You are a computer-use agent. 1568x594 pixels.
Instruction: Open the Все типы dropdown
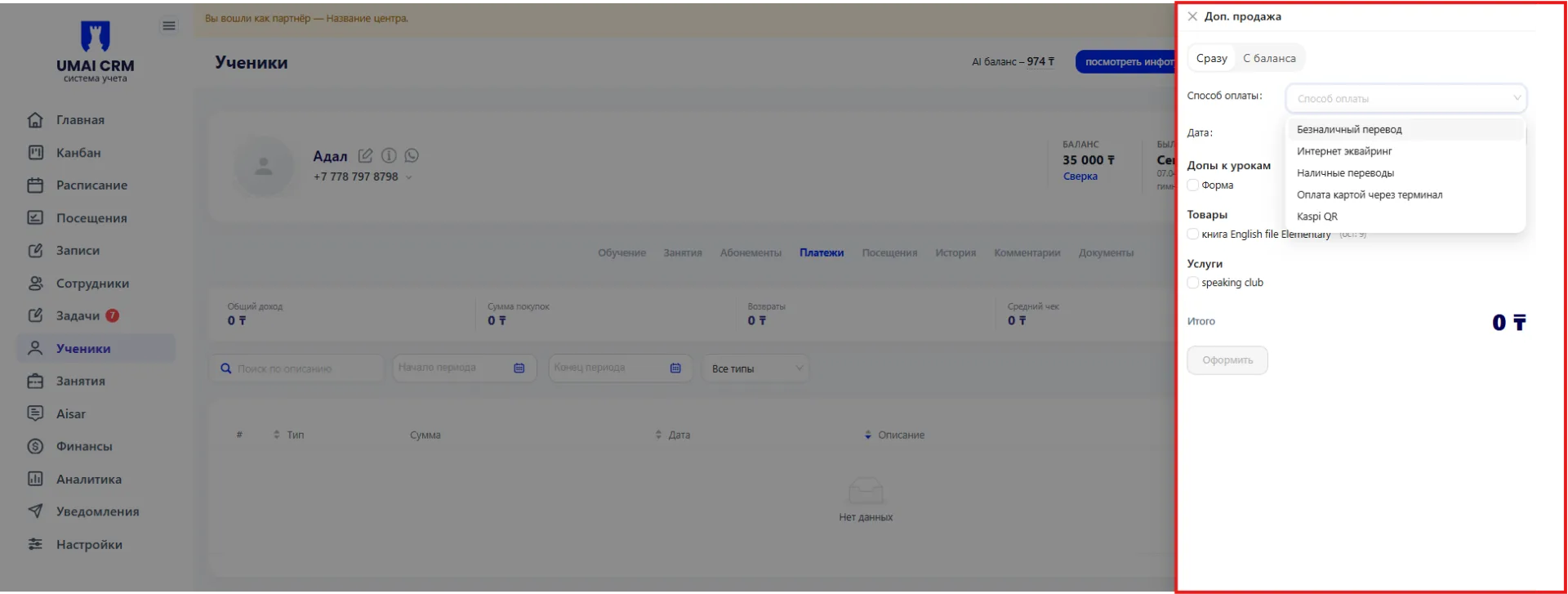point(756,368)
